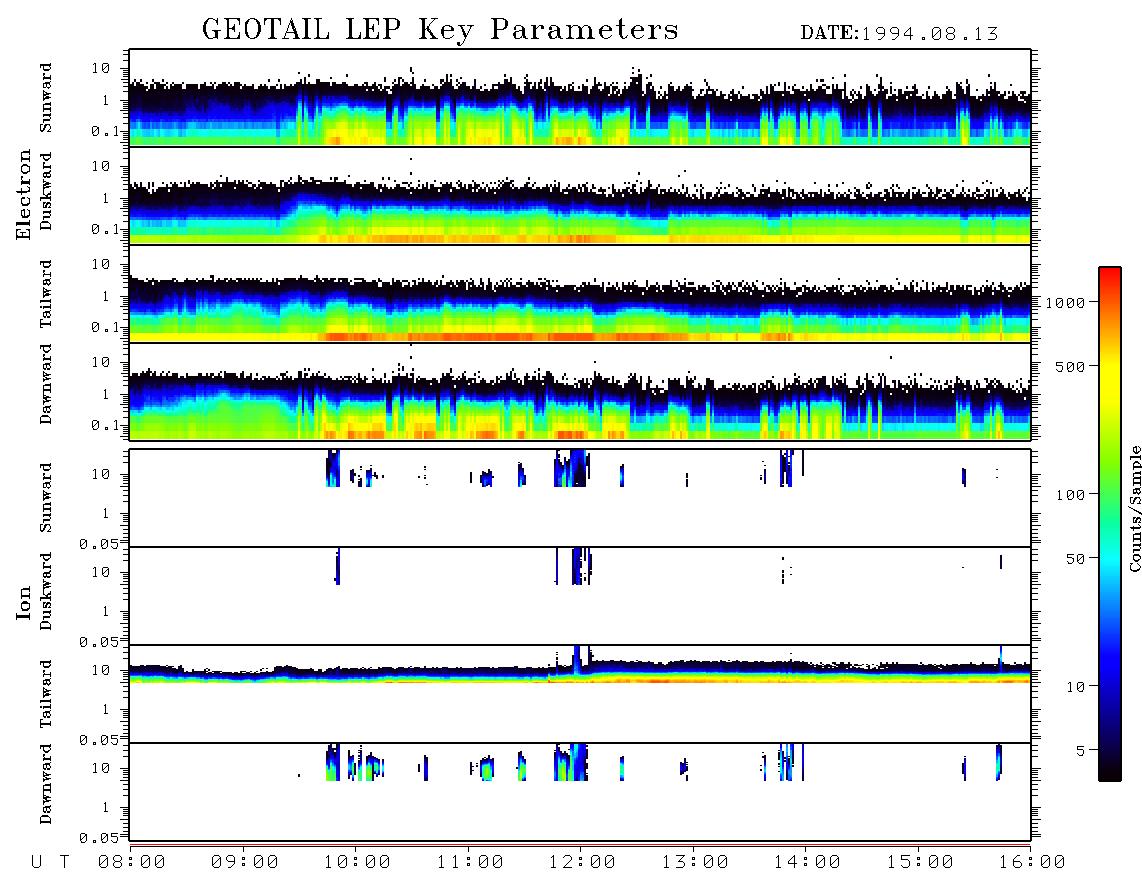The image size is (1142, 880).
Task: Click the Electron Sunward panel label
Action: coord(46,98)
